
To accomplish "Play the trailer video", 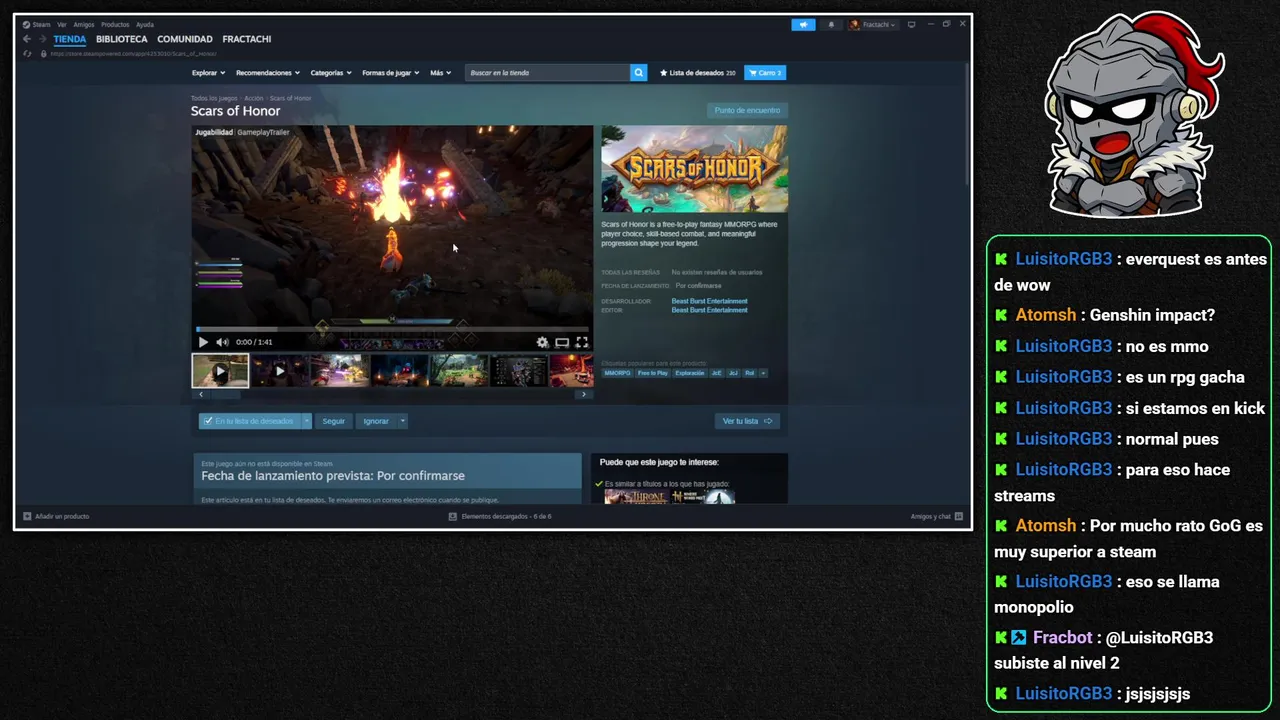I will [x=203, y=342].
